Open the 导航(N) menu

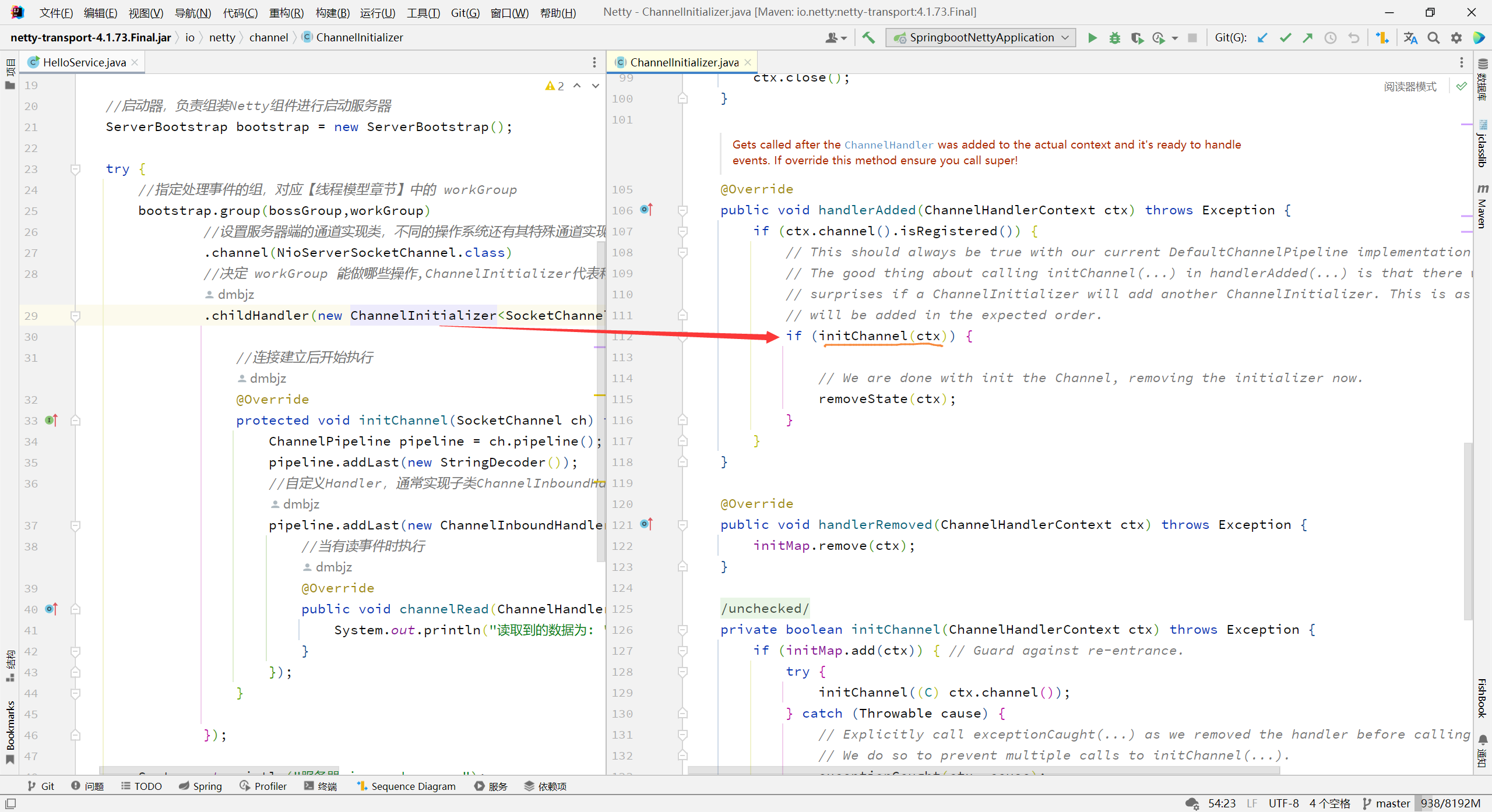[x=192, y=12]
